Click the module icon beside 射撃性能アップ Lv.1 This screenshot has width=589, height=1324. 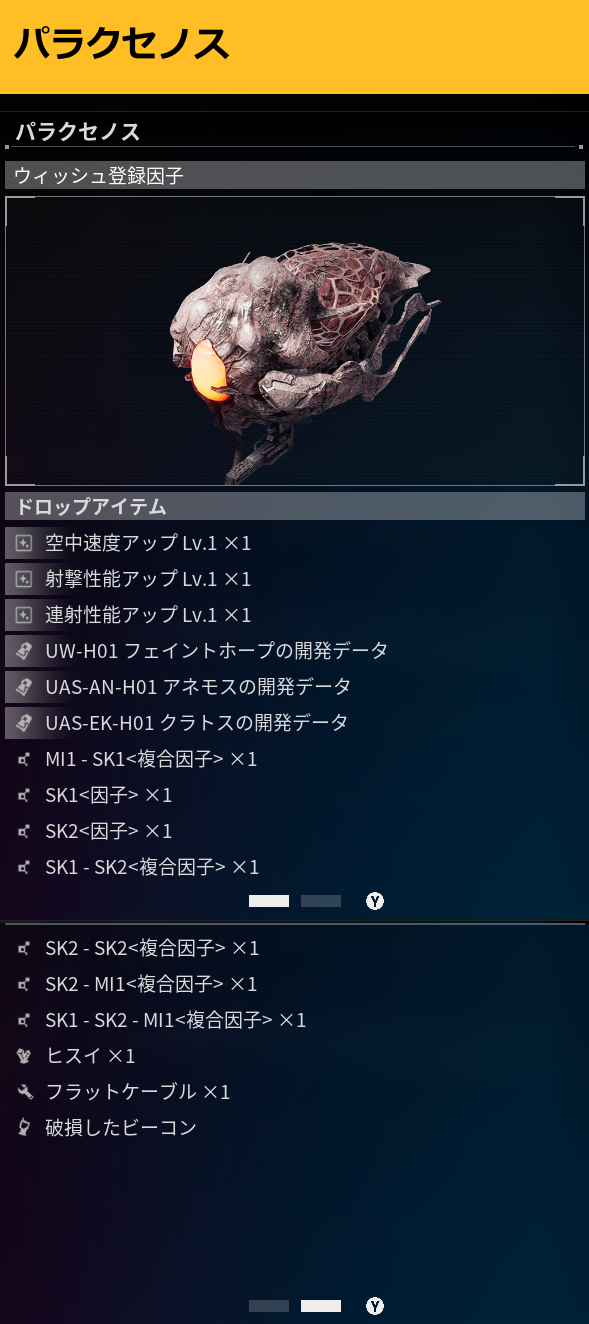(24, 579)
